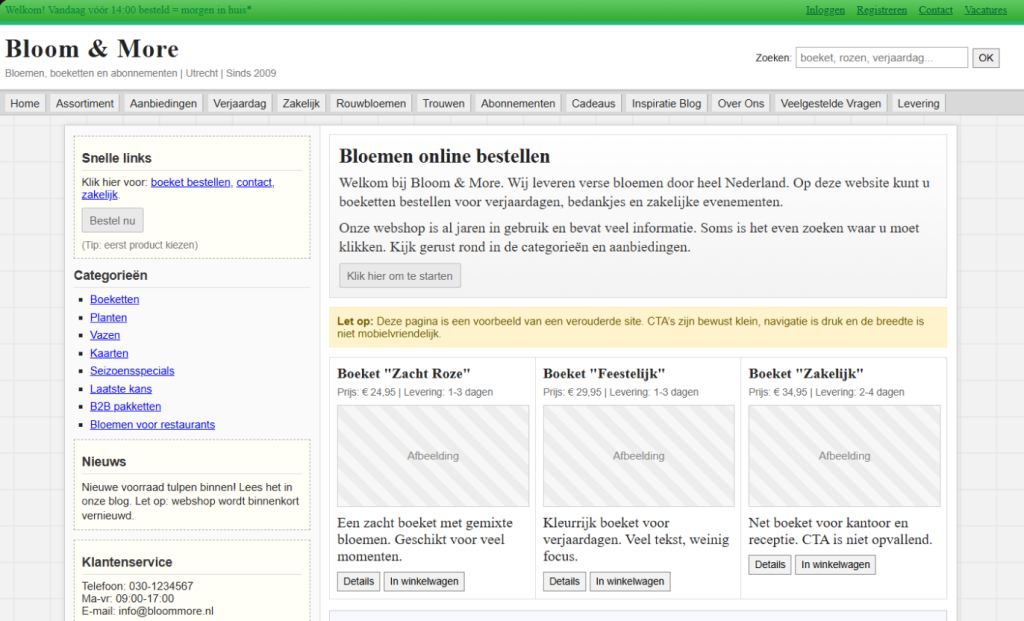Go to the Vacatures page link
1024x621 pixels.
985,10
